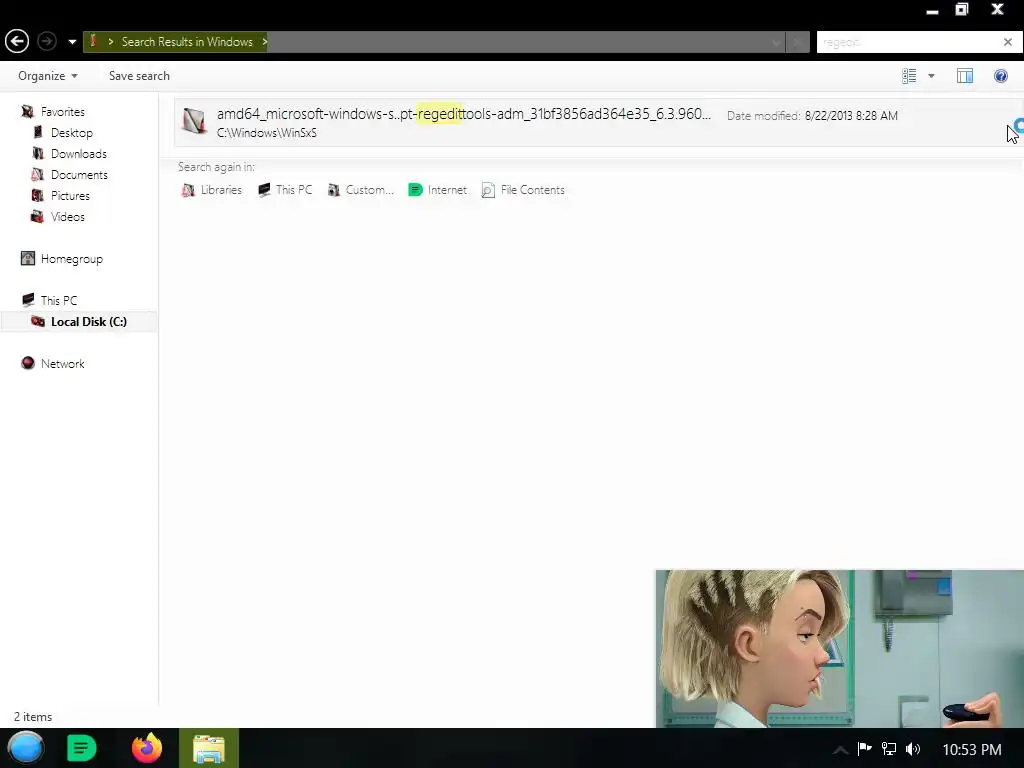This screenshot has height=768, width=1024.
Task: Go back with the Back arrow button
Action: (17, 42)
